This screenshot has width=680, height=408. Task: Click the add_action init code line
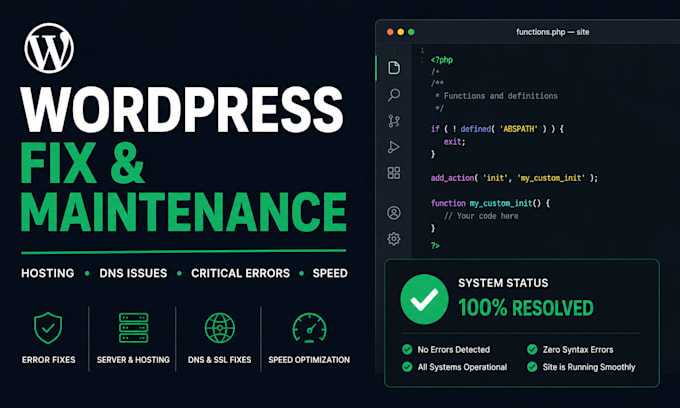pyautogui.click(x=514, y=178)
